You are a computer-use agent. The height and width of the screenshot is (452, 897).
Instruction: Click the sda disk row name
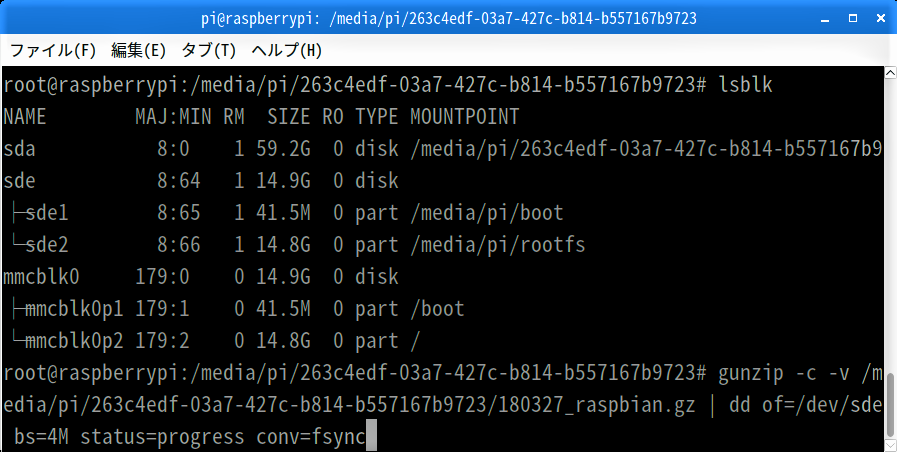pyautogui.click(x=19, y=149)
